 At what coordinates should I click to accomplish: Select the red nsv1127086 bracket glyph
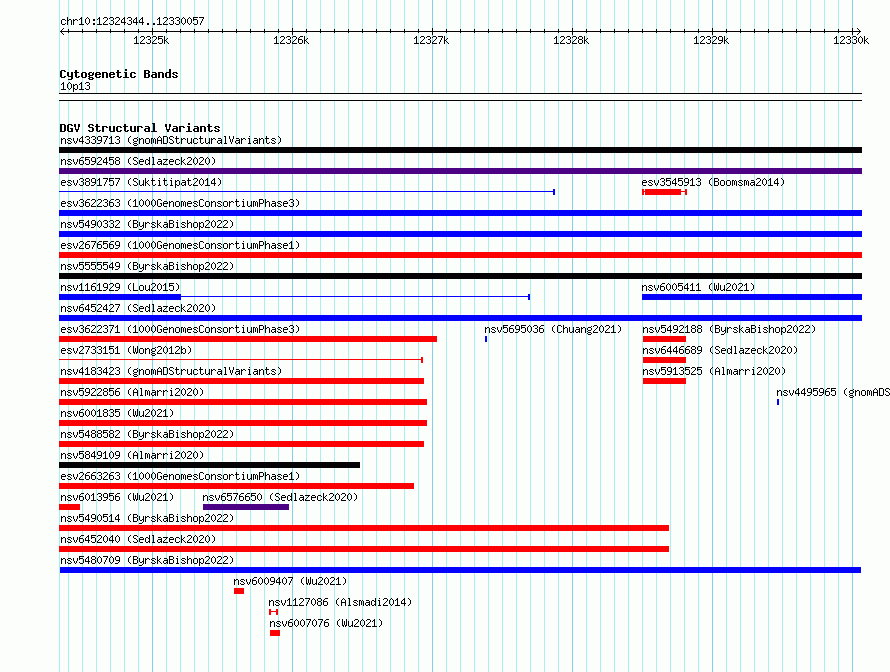pos(274,612)
